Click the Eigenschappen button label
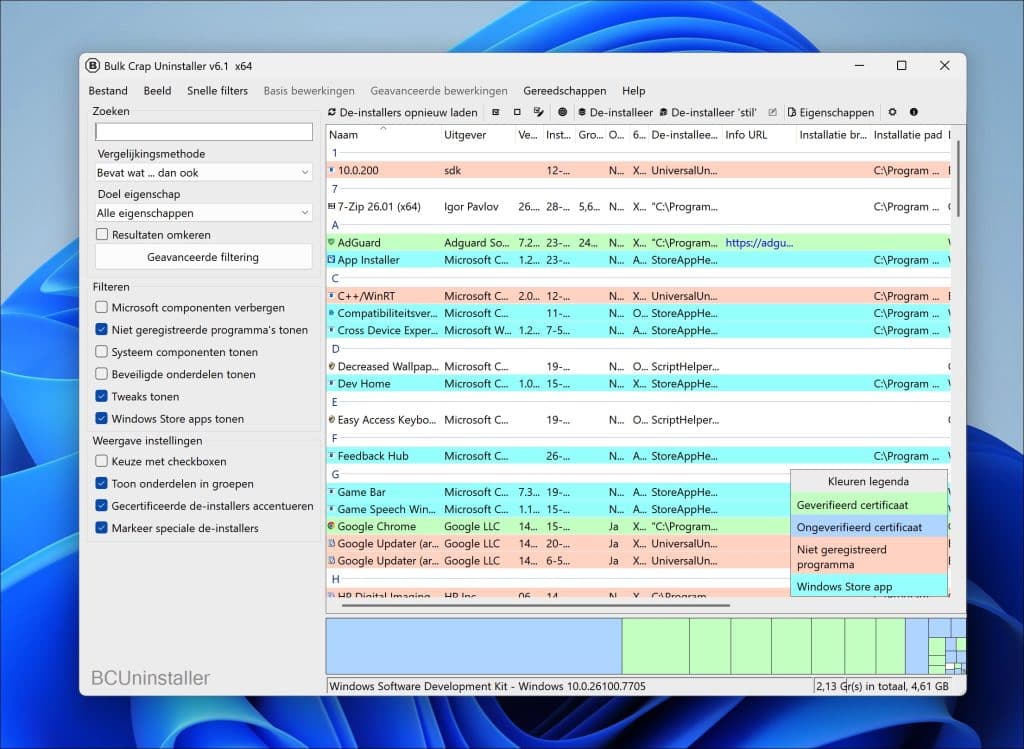This screenshot has height=749, width=1024. 837,112
